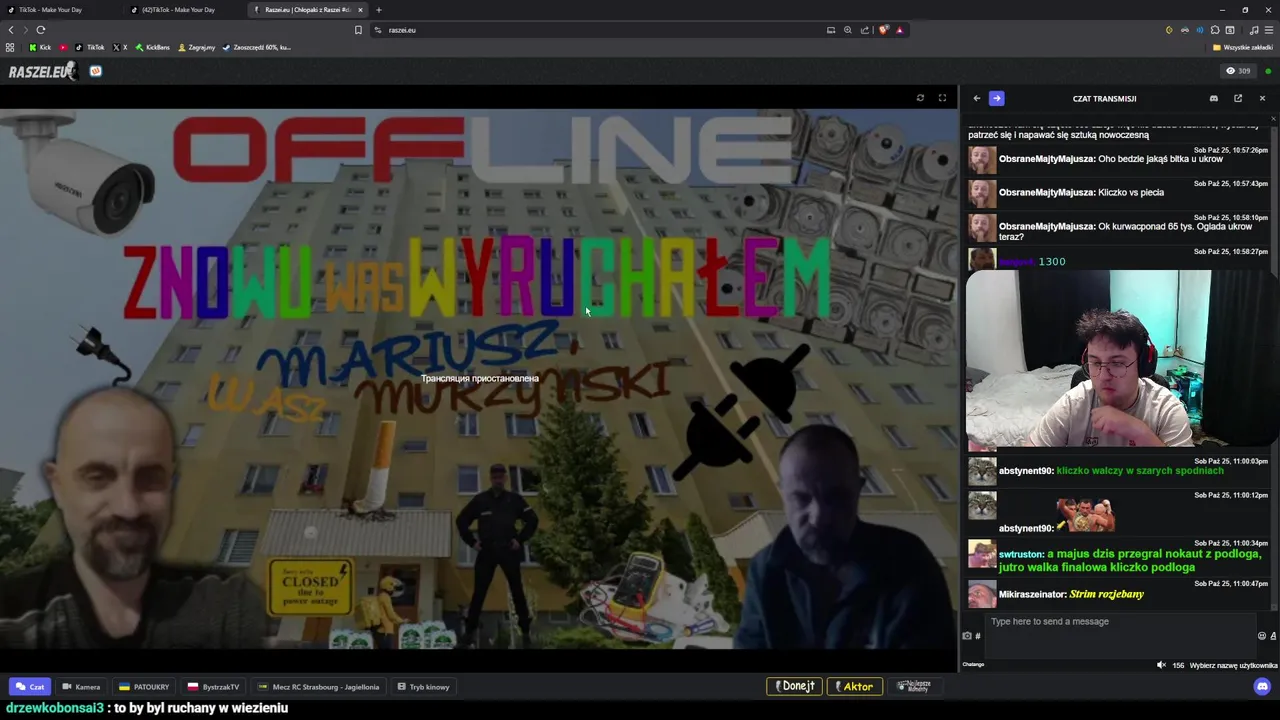Toggle Tryb kinowy cinema mode
Screen dimensions: 1280x720
pyautogui.click(x=424, y=687)
